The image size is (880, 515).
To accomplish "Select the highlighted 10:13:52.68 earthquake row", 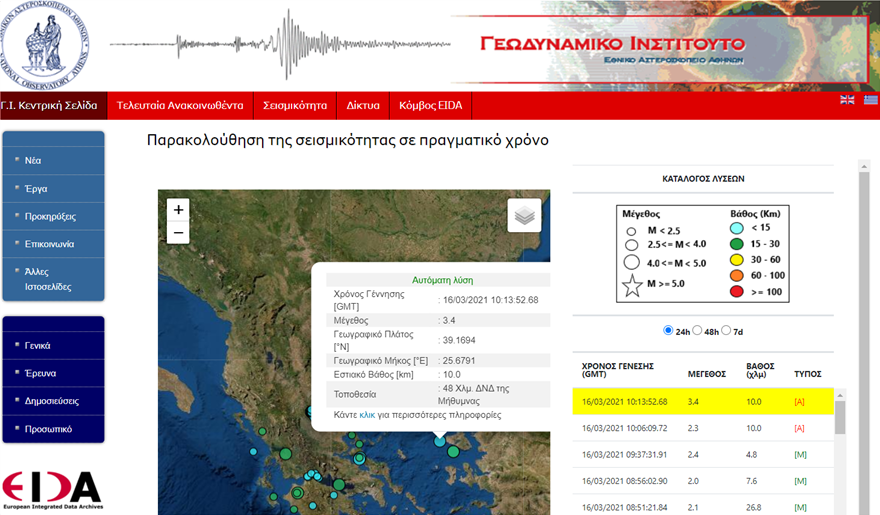I will pos(702,401).
